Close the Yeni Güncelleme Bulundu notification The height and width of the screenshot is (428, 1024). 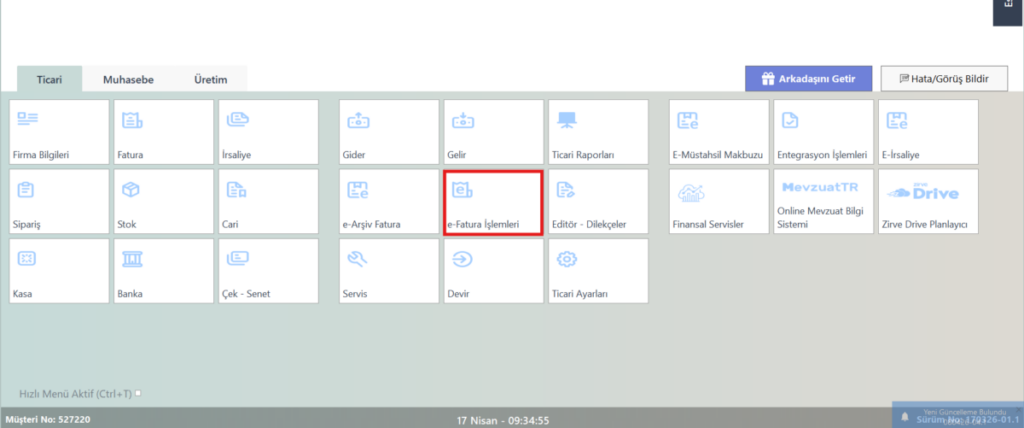[1018, 408]
